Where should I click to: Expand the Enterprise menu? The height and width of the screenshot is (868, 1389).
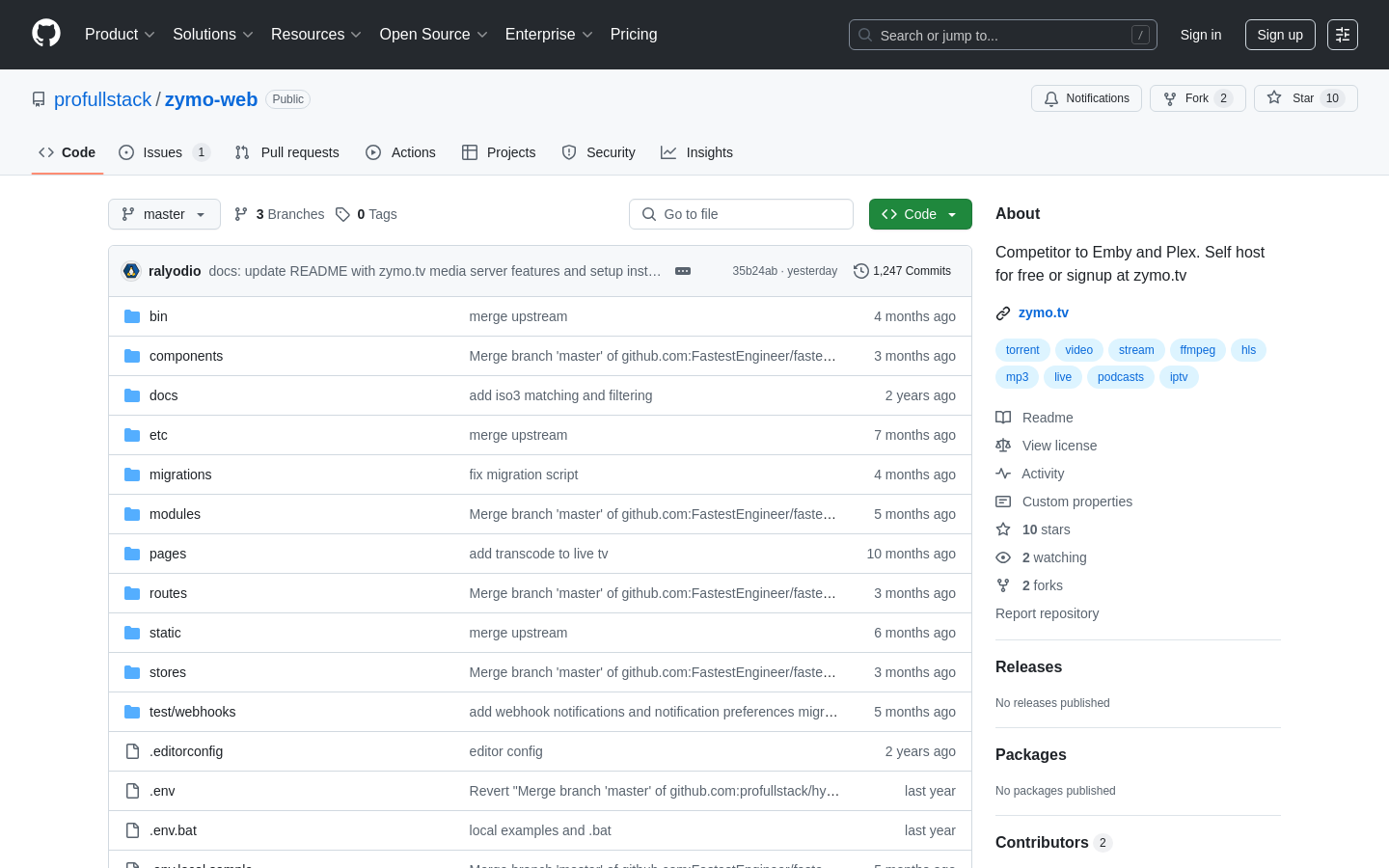tap(549, 34)
